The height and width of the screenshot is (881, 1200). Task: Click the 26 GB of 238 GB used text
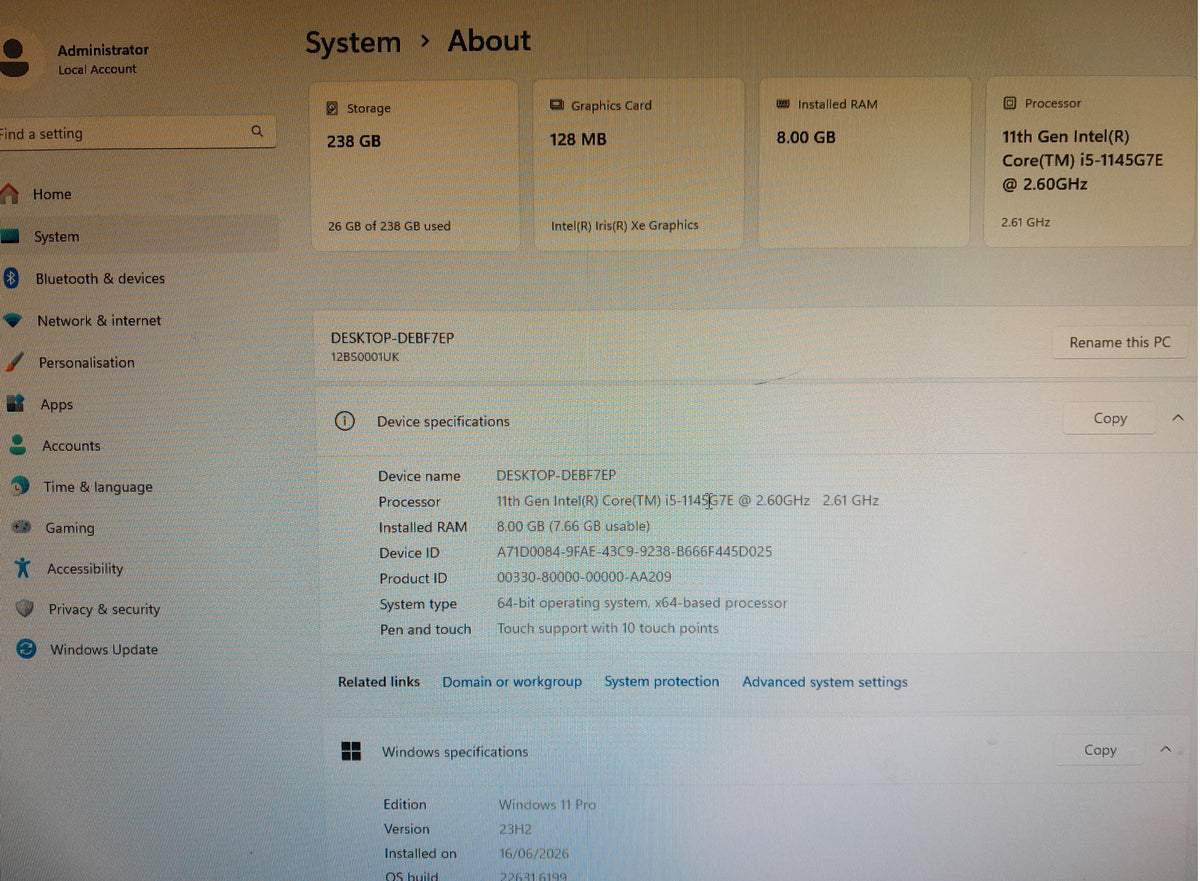tap(389, 226)
